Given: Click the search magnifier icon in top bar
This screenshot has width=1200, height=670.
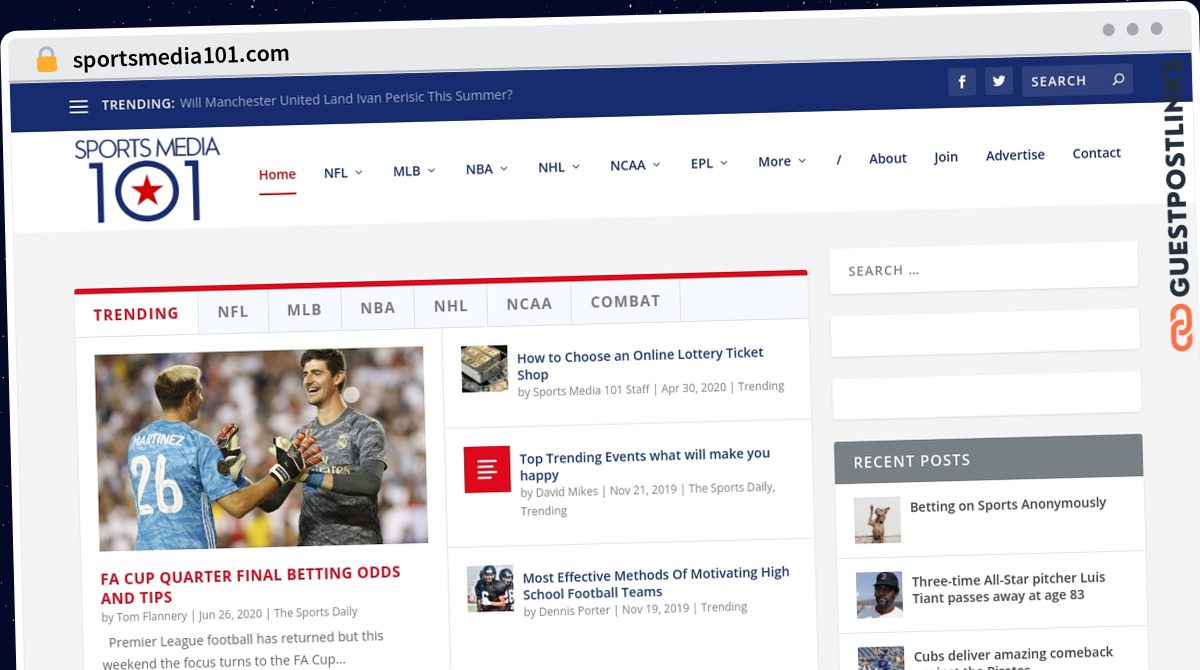Looking at the screenshot, I should pyautogui.click(x=1118, y=79).
